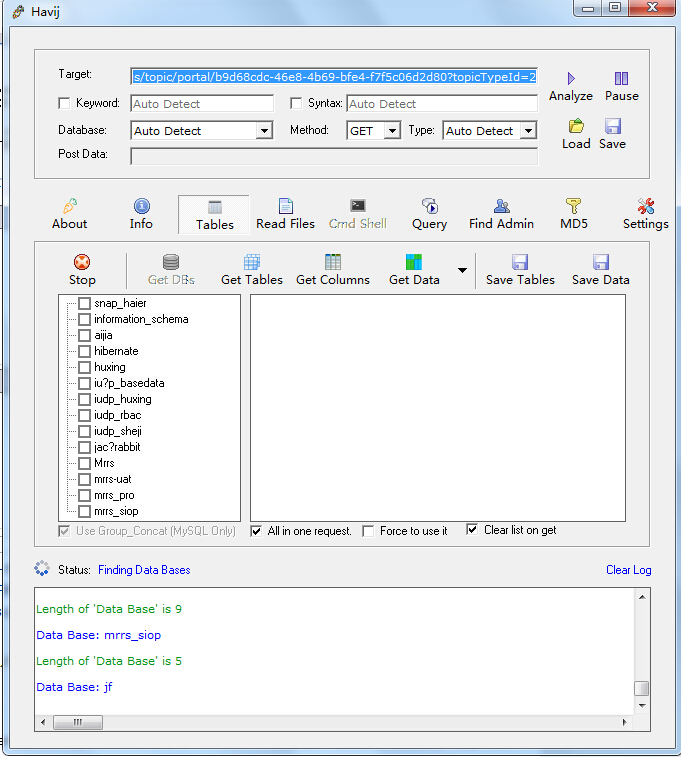Click the red Stop icon

(x=82, y=262)
